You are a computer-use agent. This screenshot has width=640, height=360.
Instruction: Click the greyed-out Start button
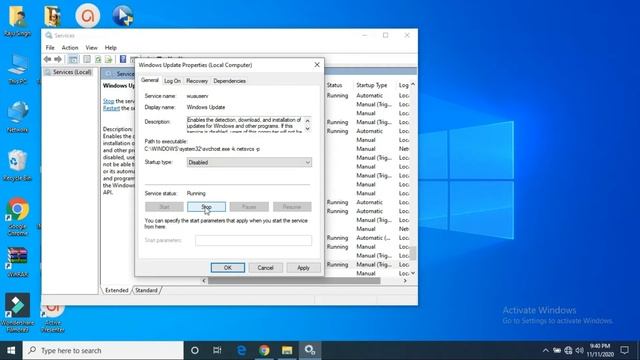pyautogui.click(x=164, y=207)
